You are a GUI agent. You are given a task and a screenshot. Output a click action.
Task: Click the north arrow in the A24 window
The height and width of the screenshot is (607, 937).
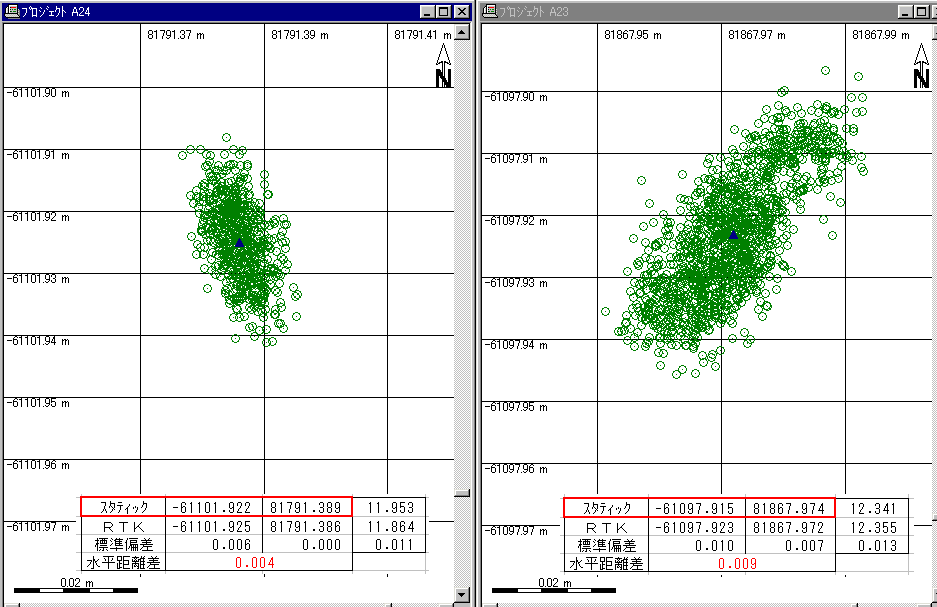443,66
